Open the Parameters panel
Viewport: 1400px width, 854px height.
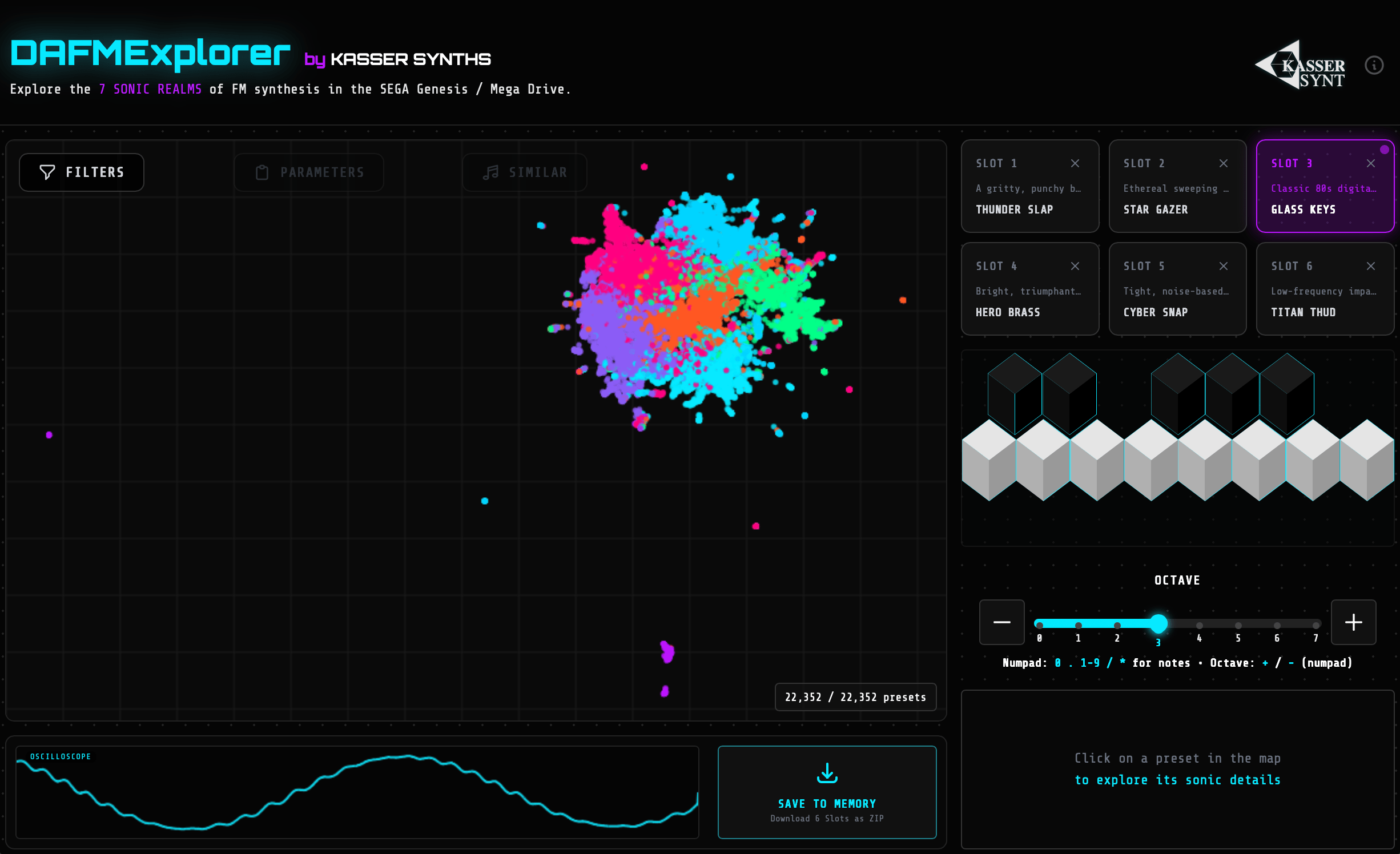pyautogui.click(x=309, y=172)
